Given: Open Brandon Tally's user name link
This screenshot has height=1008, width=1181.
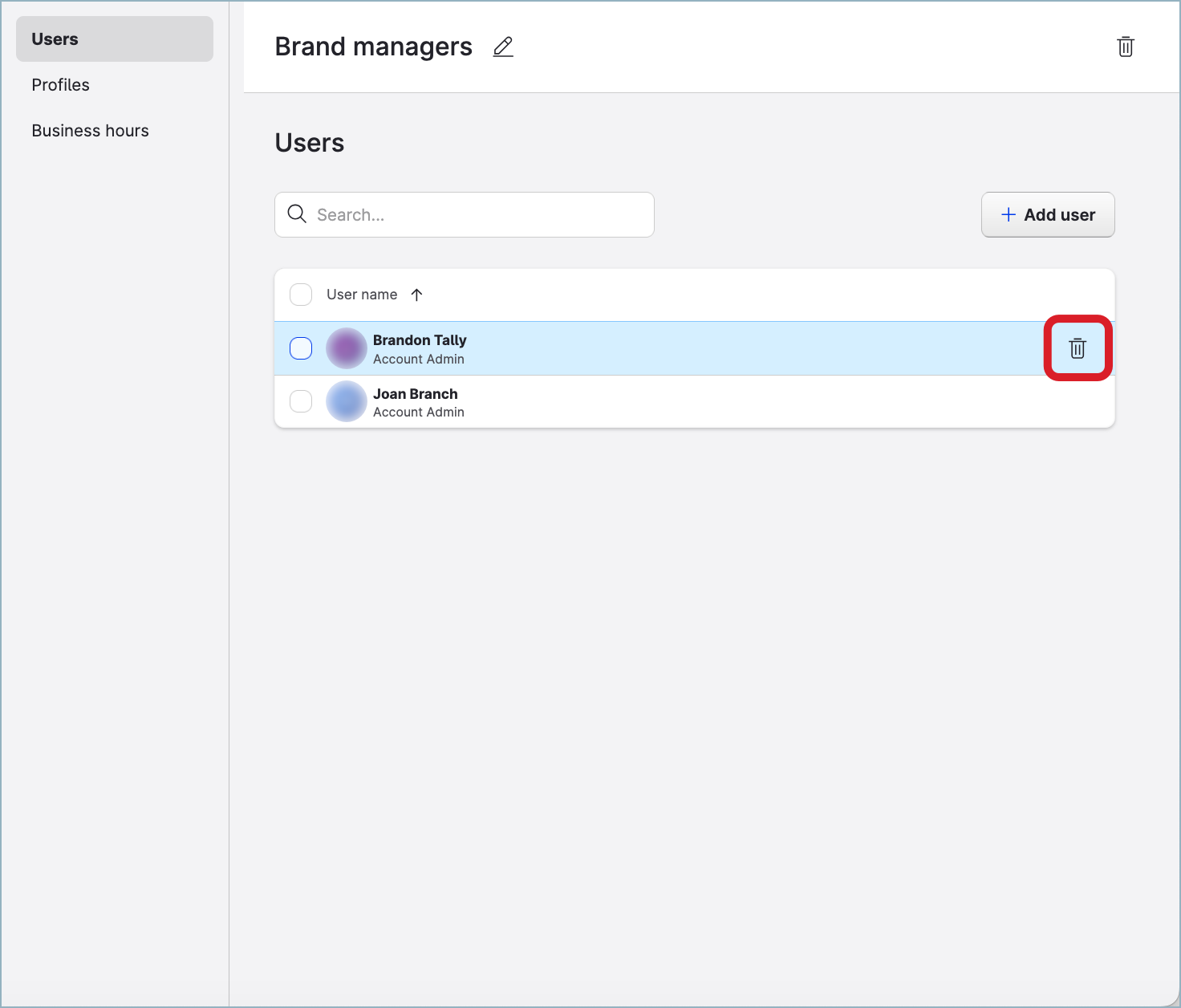Looking at the screenshot, I should pyautogui.click(x=420, y=340).
